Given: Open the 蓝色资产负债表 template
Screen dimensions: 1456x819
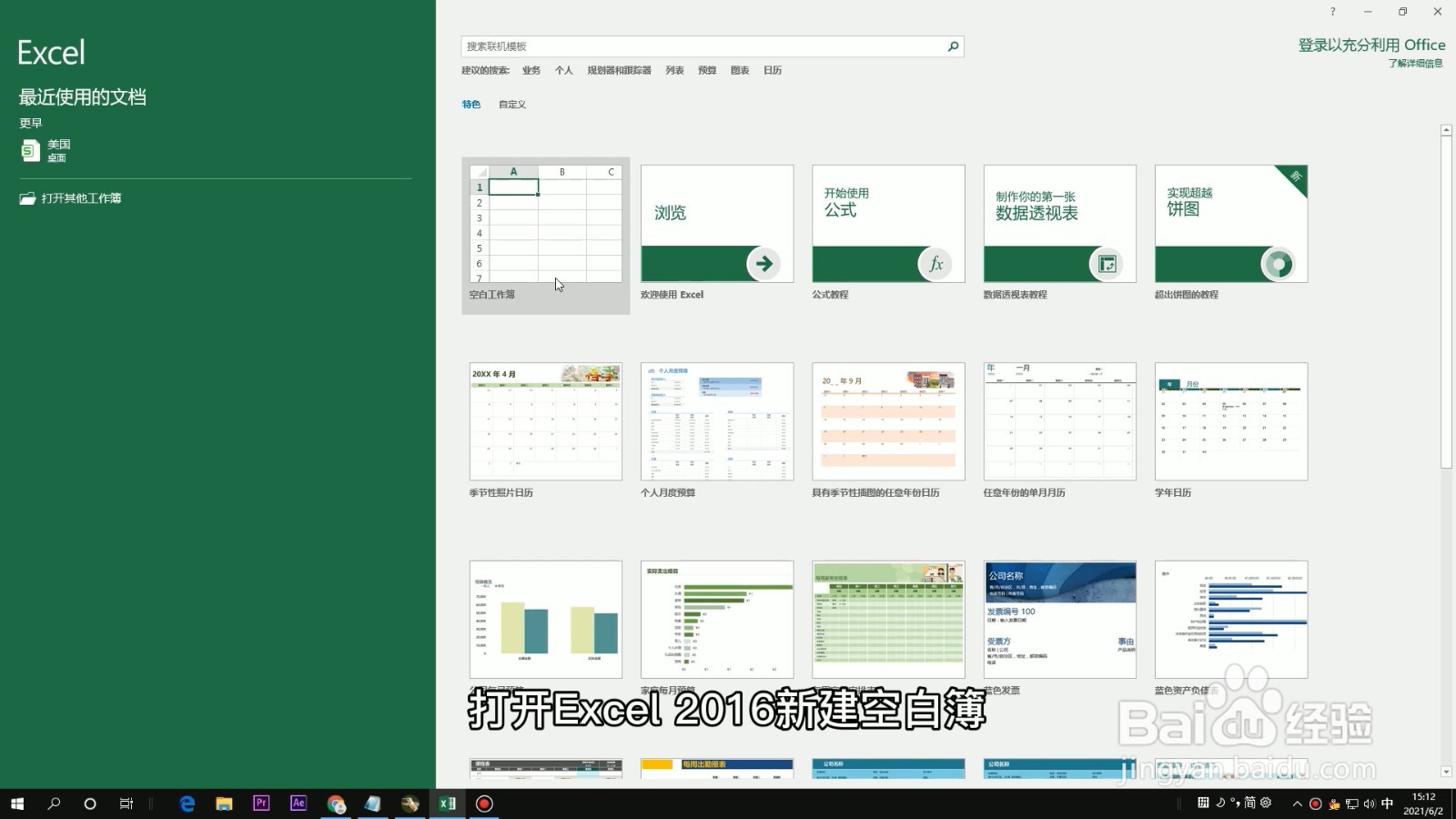Looking at the screenshot, I should pyautogui.click(x=1231, y=628).
